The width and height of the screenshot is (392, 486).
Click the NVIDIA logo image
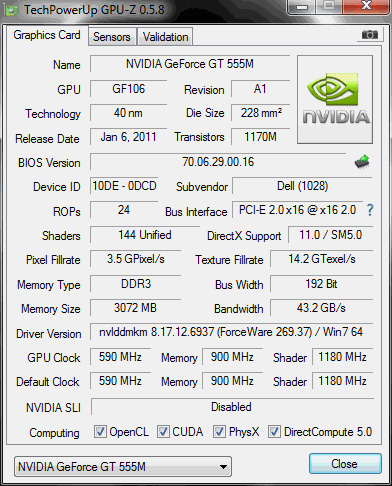tap(335, 100)
